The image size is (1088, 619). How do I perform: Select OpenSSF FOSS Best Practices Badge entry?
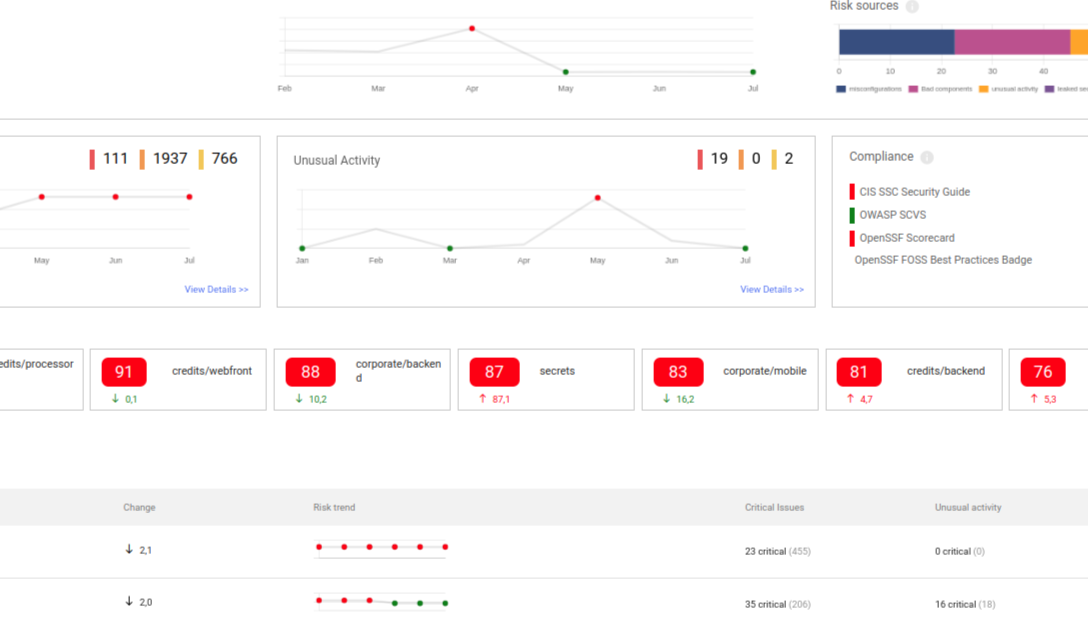(943, 259)
